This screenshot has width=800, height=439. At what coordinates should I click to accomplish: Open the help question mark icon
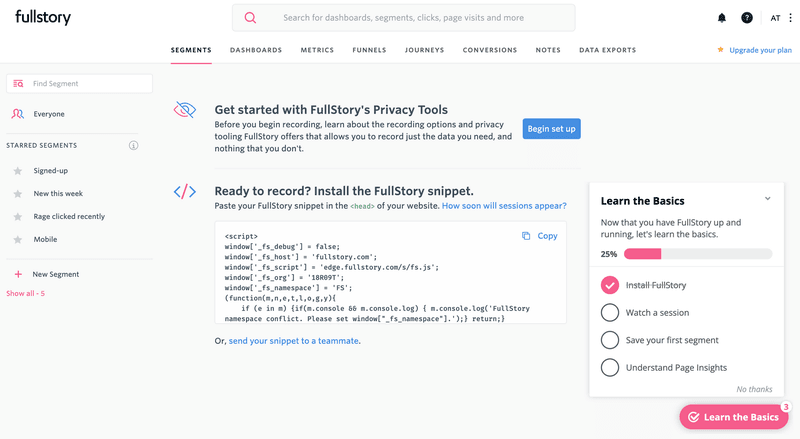tap(747, 18)
